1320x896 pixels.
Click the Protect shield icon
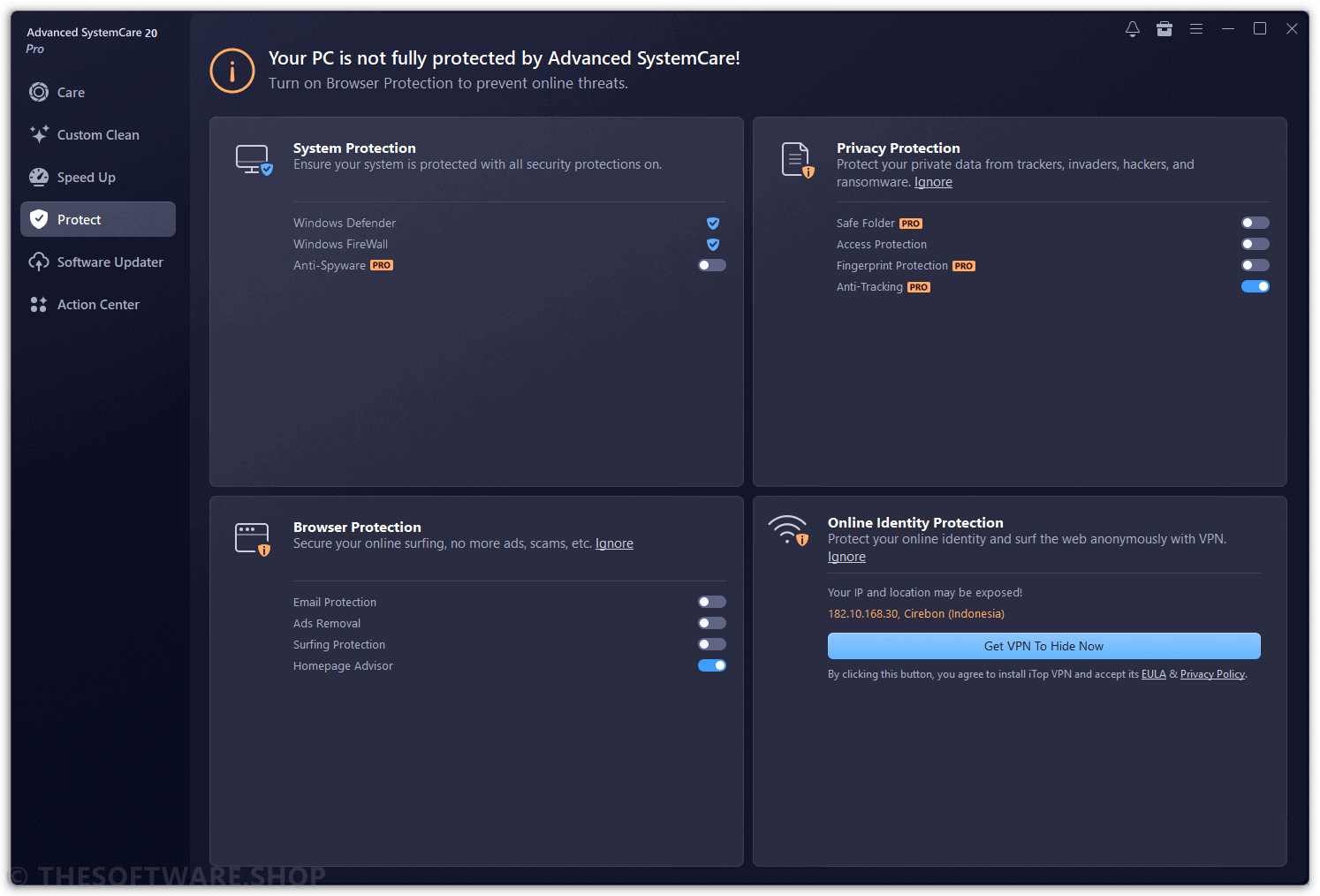(x=39, y=219)
